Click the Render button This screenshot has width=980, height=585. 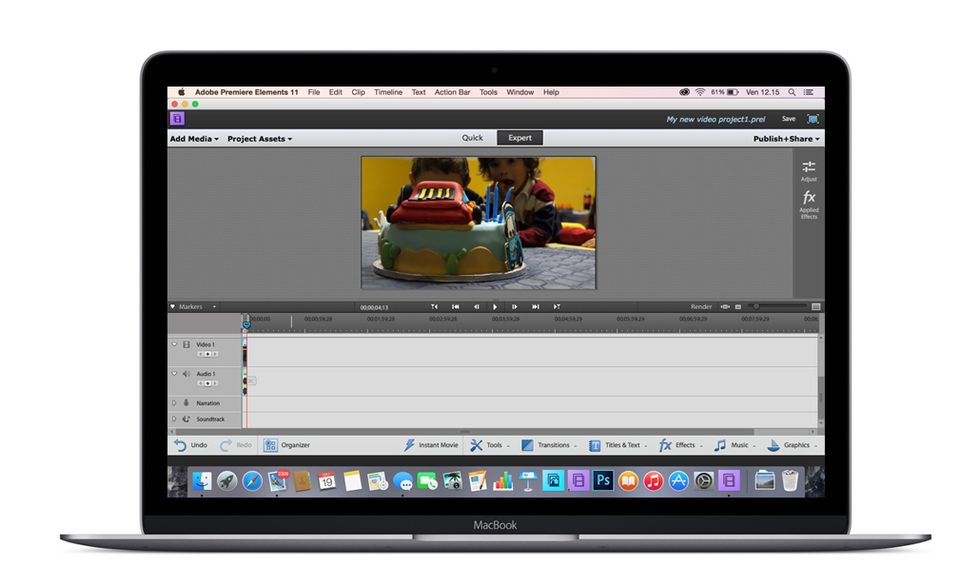pyautogui.click(x=701, y=307)
